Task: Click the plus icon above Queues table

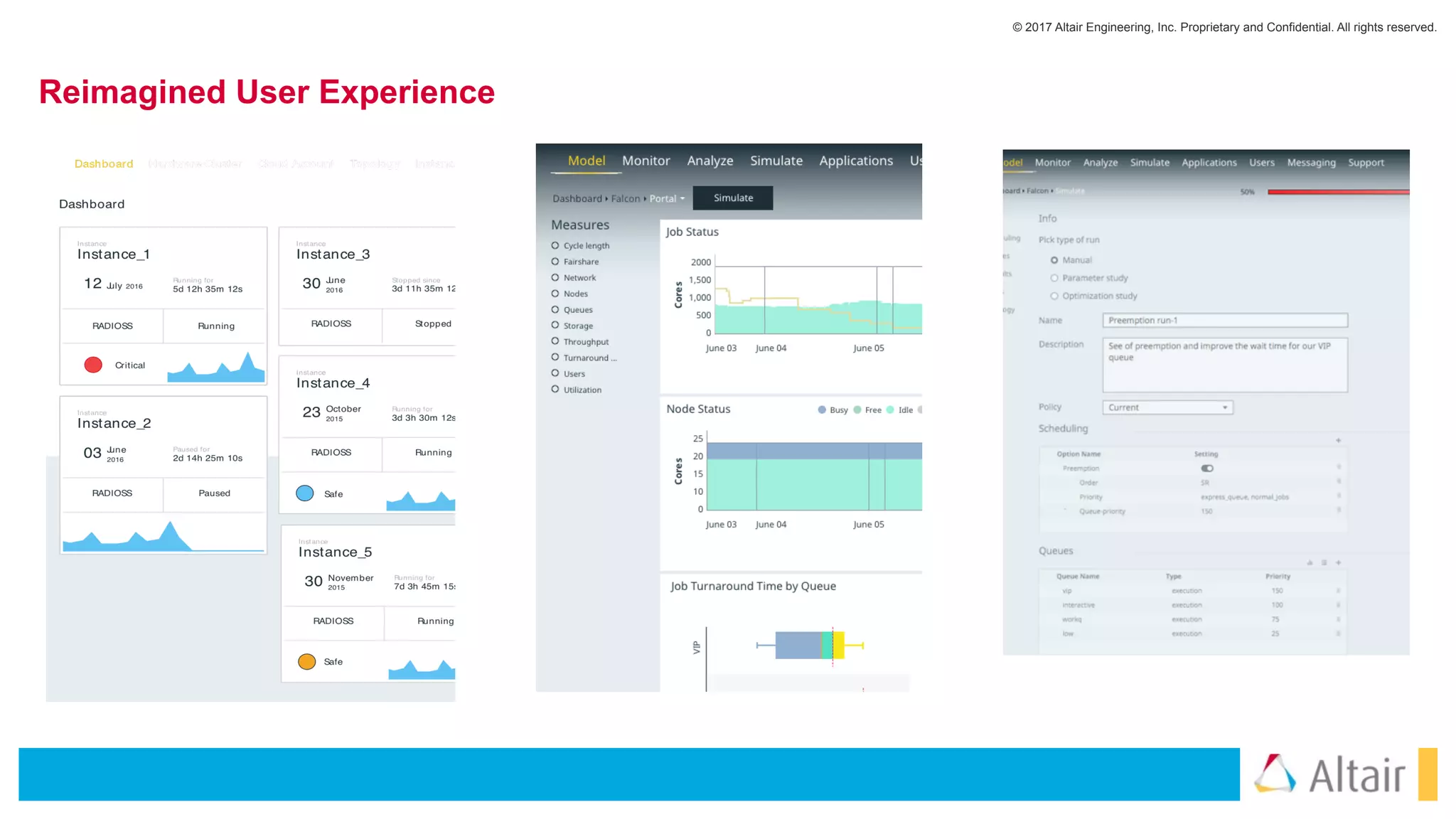Action: [1338, 563]
